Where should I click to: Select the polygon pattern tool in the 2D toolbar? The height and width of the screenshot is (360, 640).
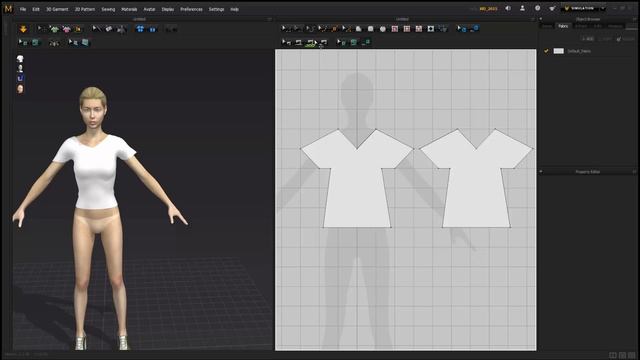358,29
